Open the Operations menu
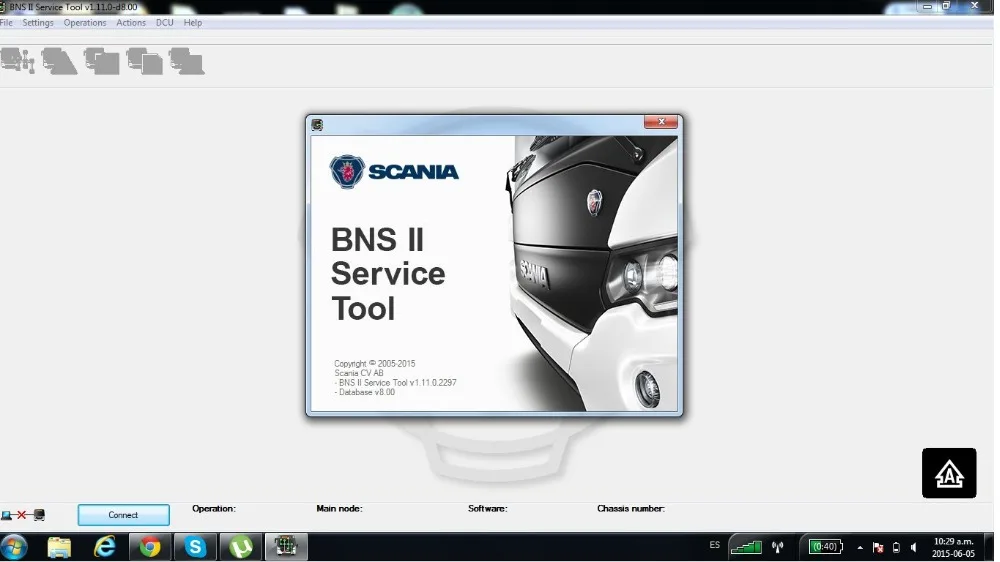 coord(85,22)
